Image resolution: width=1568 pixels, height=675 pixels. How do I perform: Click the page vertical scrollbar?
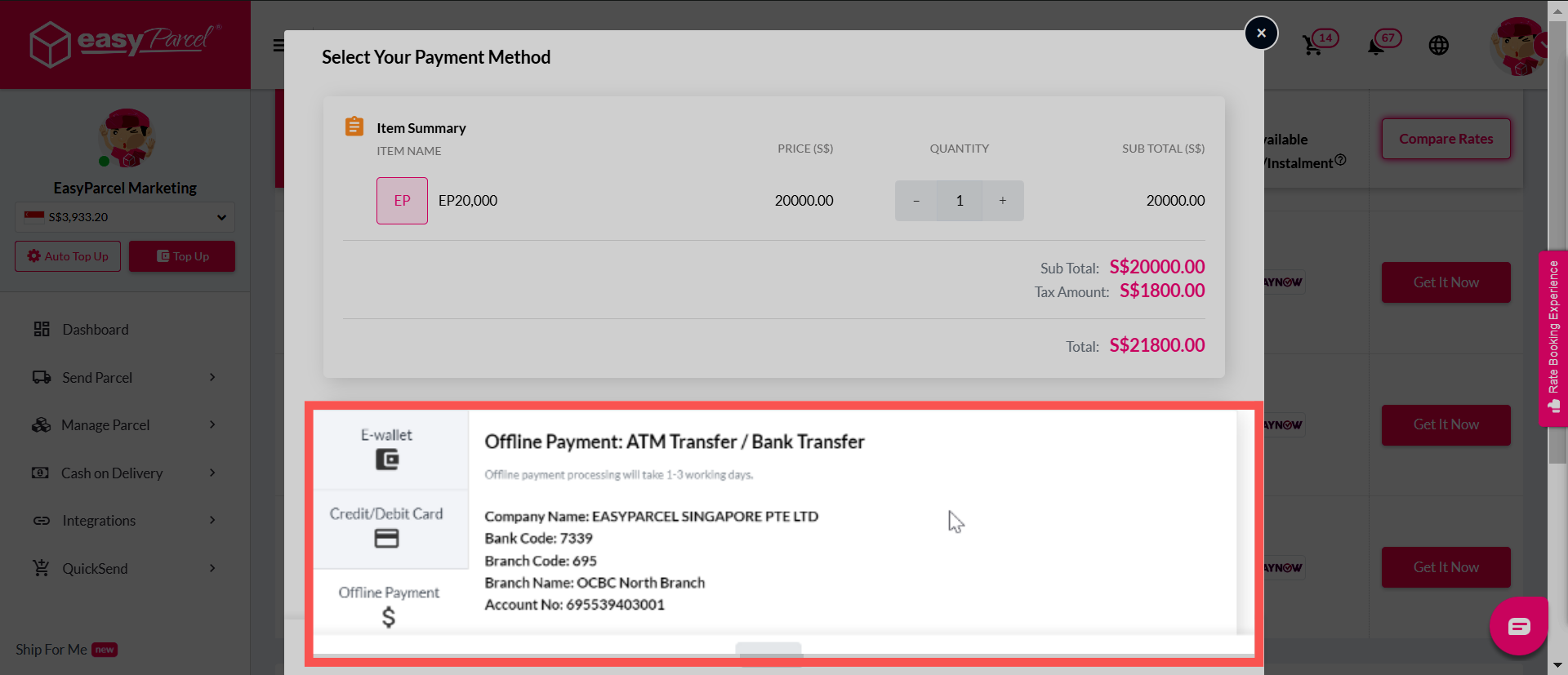(1557, 241)
